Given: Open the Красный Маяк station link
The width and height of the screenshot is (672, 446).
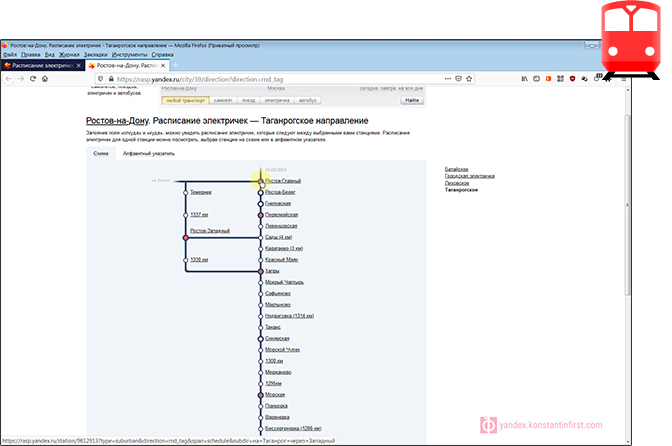Looking at the screenshot, I should (x=282, y=260).
